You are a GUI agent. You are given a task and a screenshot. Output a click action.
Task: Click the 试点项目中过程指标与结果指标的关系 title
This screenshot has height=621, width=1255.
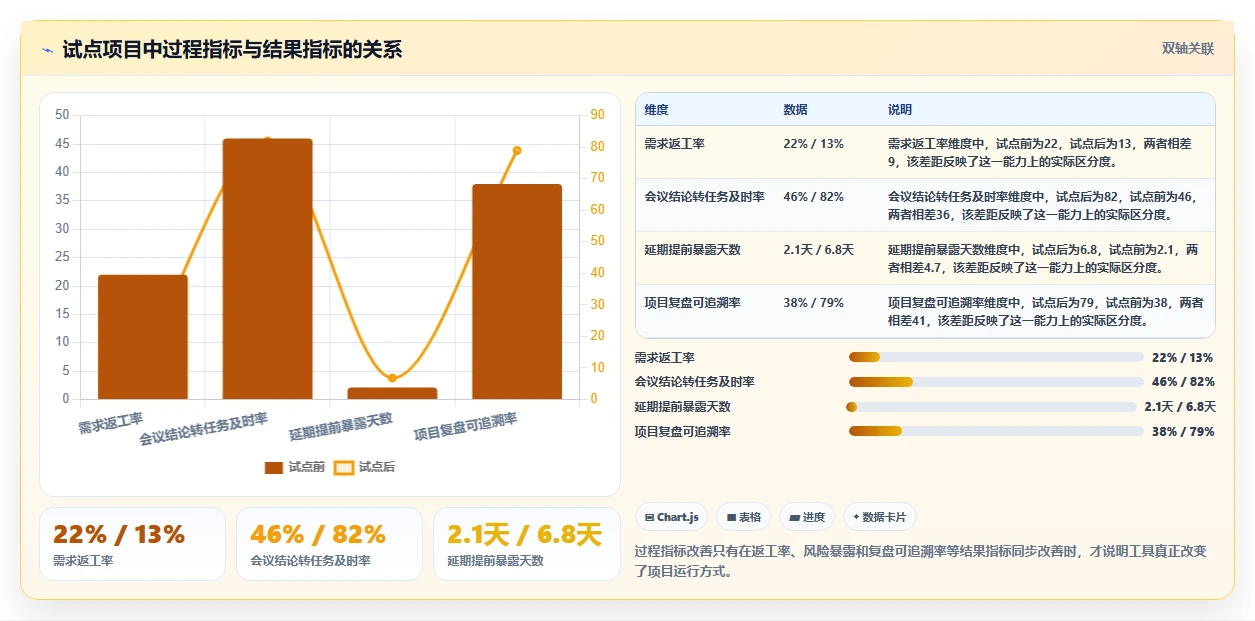[x=232, y=50]
